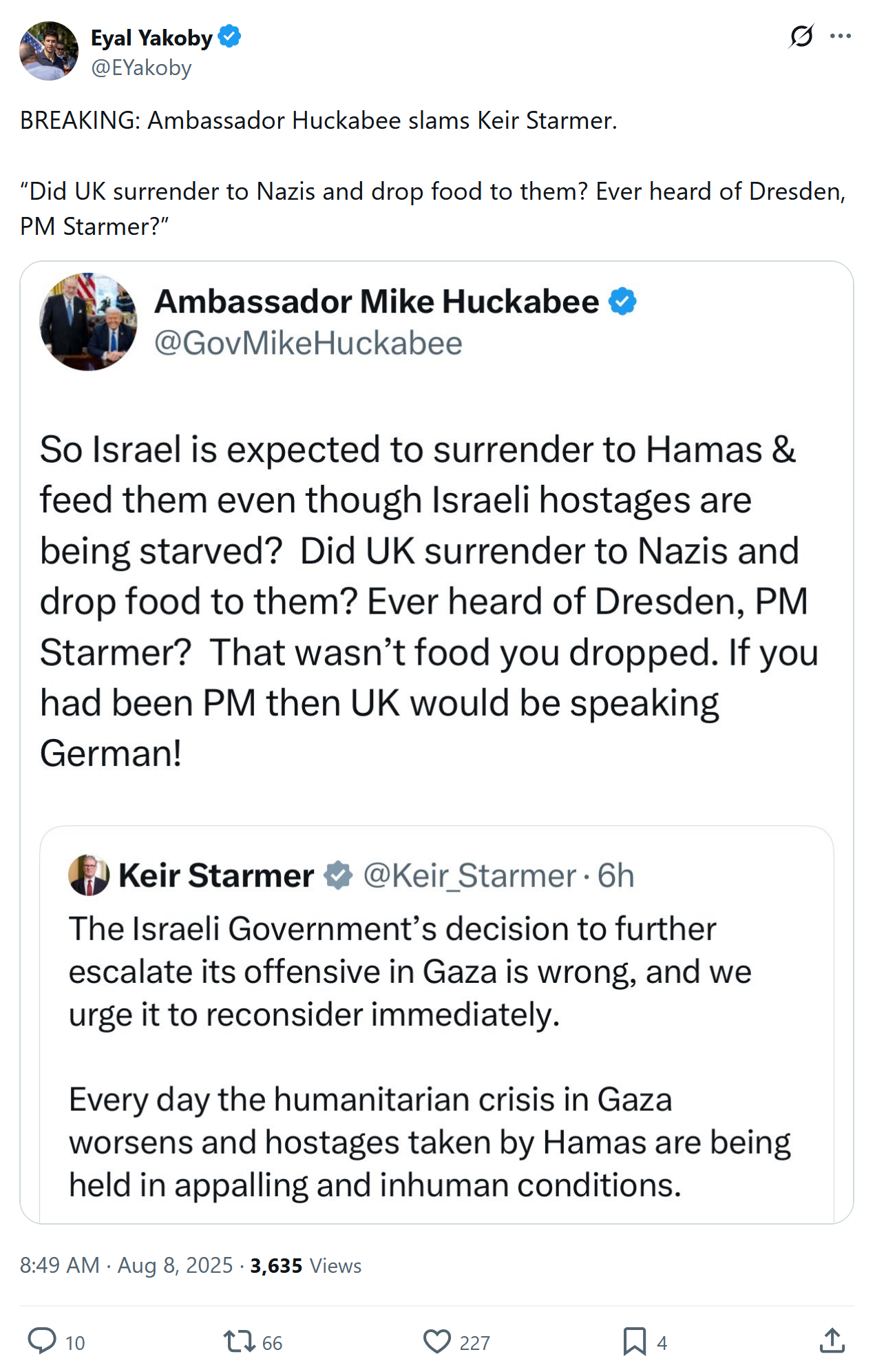
Task: Open Mike Huckabee's profile avatar
Action: point(88,322)
